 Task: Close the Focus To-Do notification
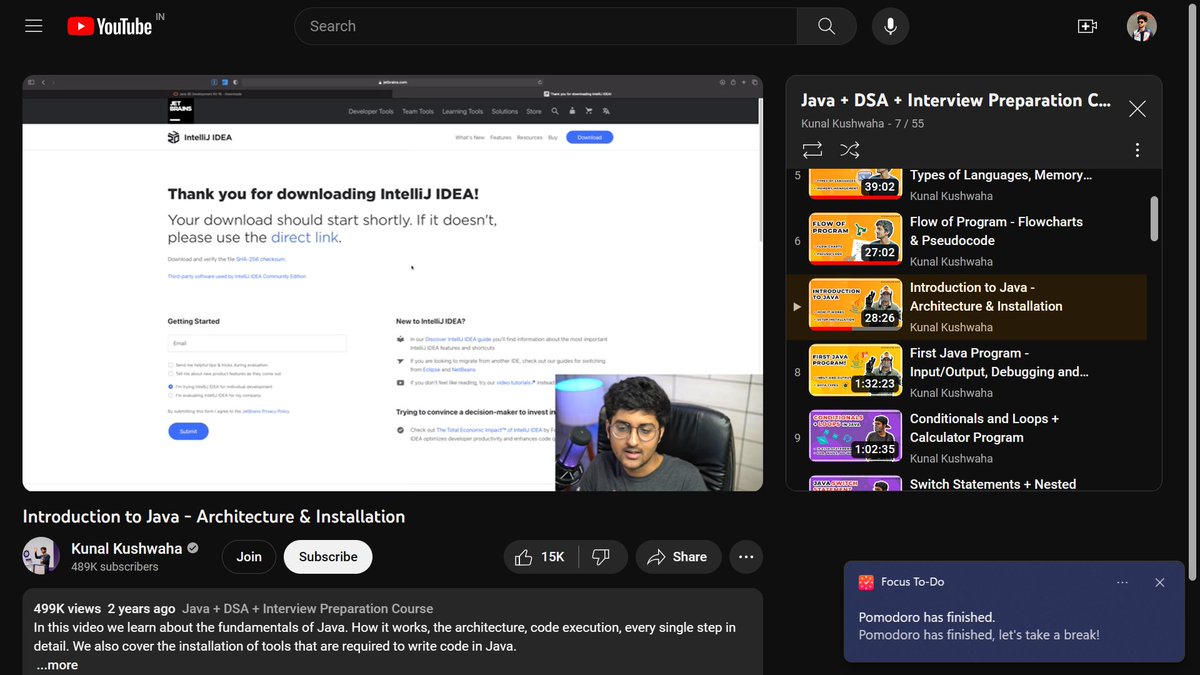pos(1160,582)
